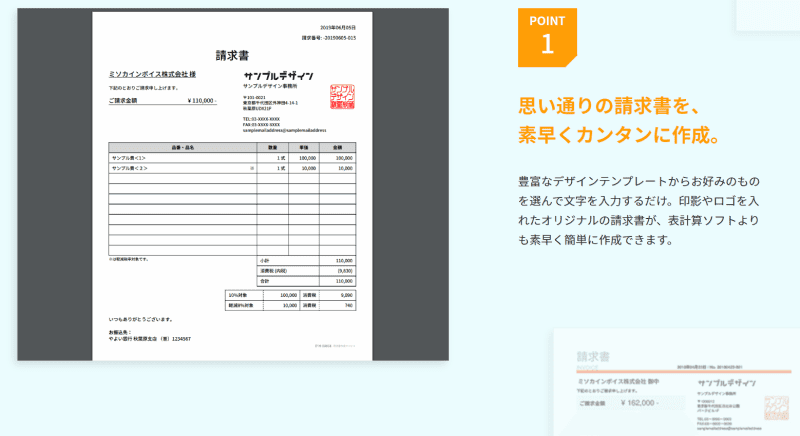Click the ¥110,000 amount
This screenshot has width=800, height=436.
(202, 100)
